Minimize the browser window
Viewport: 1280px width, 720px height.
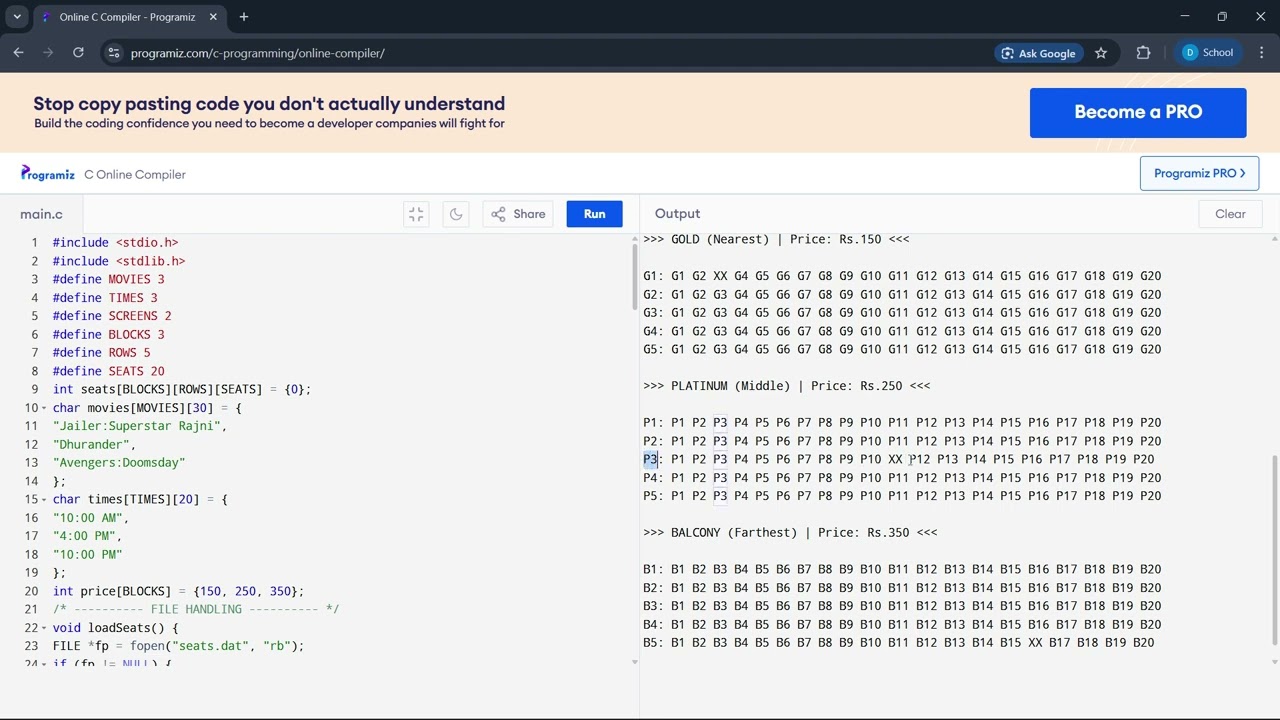click(x=1185, y=17)
